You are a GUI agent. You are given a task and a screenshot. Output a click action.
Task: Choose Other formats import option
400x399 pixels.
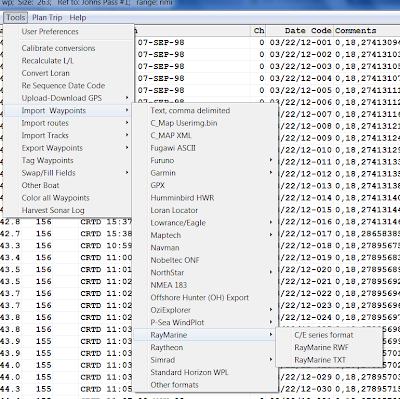(174, 385)
